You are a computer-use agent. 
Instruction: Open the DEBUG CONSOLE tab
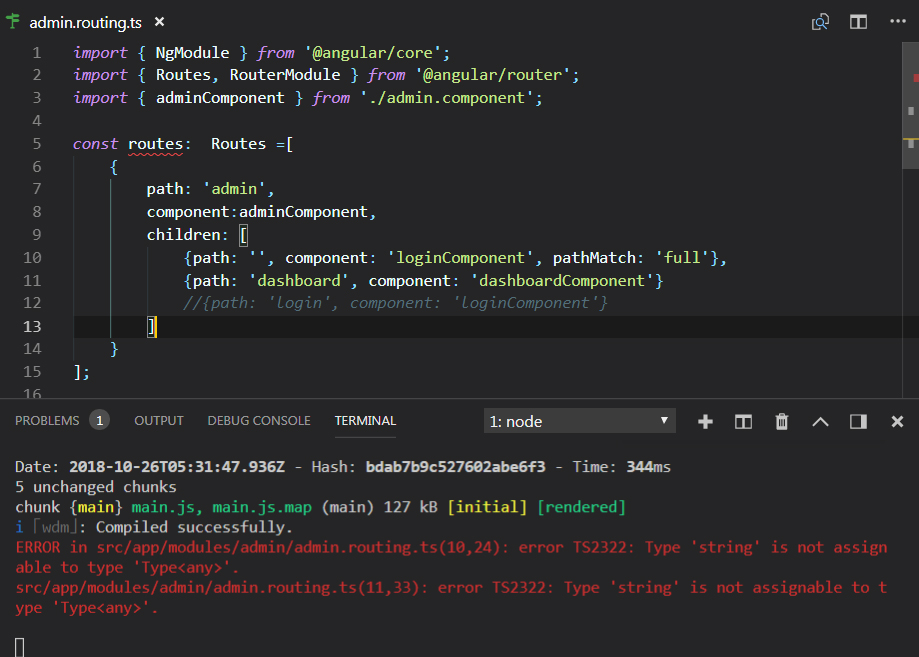click(x=258, y=420)
